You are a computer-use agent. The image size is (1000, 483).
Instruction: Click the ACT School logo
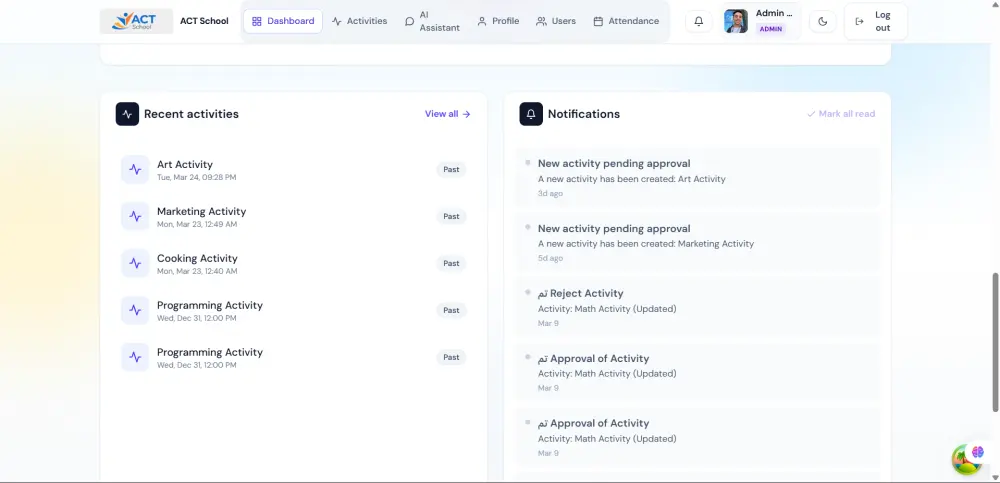click(x=136, y=21)
